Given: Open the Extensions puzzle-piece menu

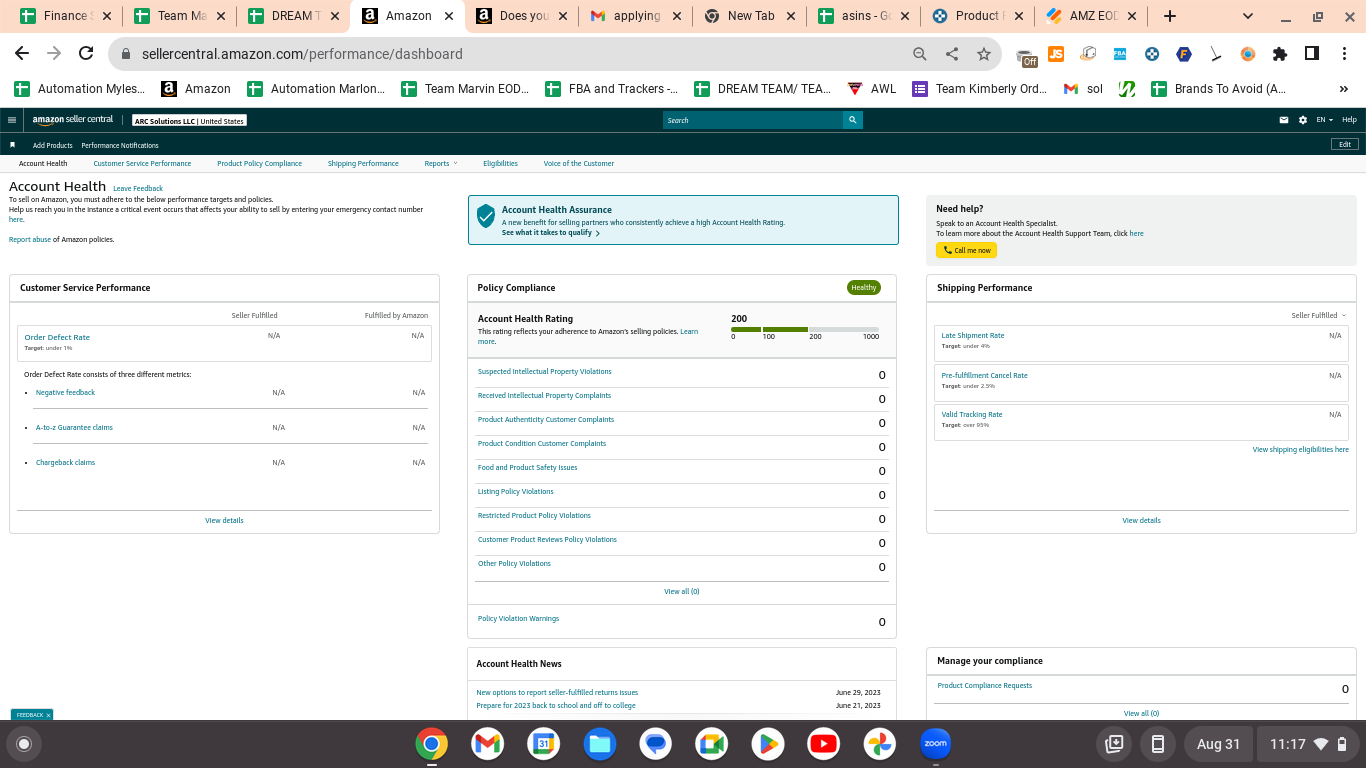Looking at the screenshot, I should coord(1280,54).
